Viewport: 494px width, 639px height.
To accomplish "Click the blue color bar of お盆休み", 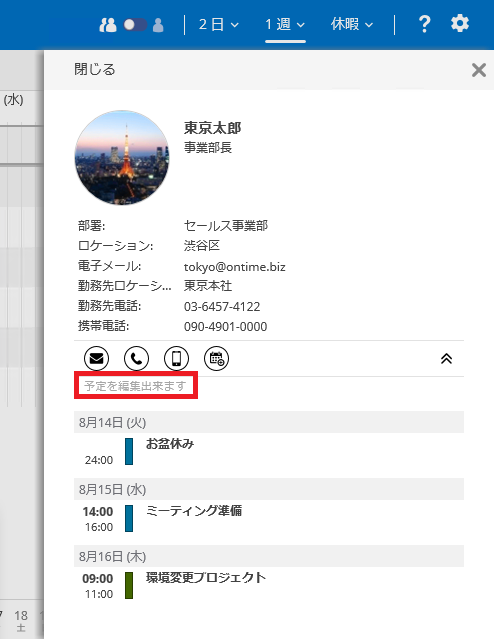I will 129,452.
